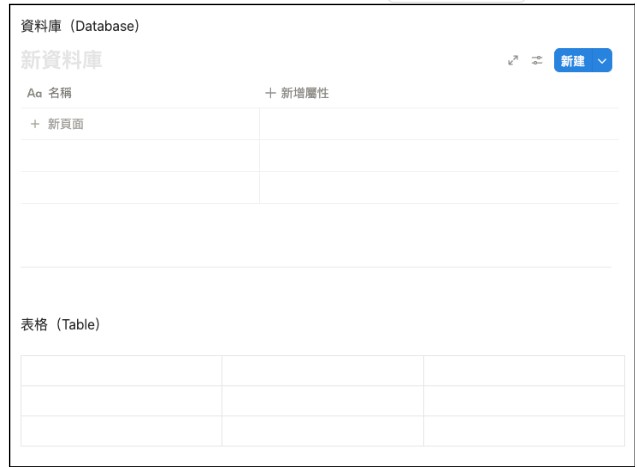Image resolution: width=637 pixels, height=467 pixels.
Task: Click the plus icon before 新頁面
Action: tap(35, 124)
